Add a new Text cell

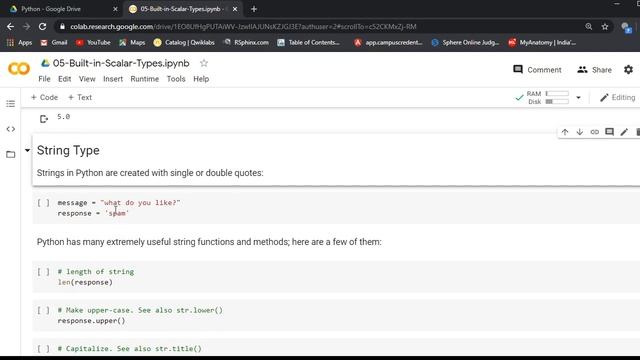point(80,97)
